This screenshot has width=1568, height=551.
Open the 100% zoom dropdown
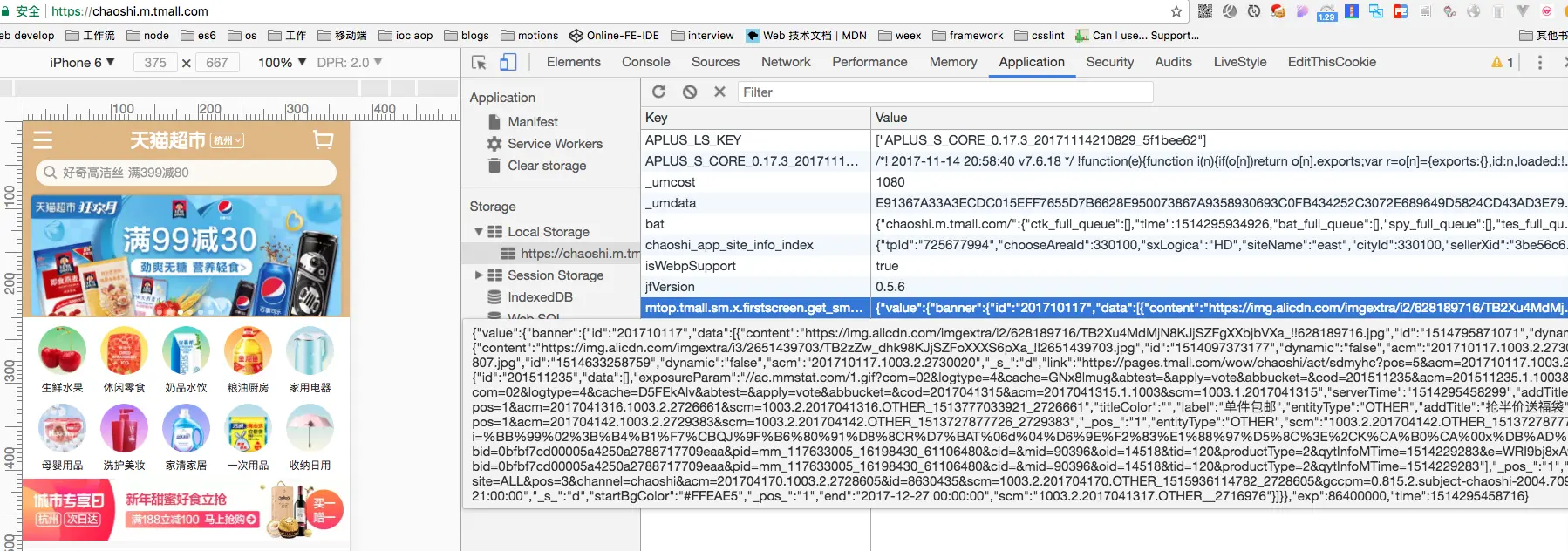(283, 63)
